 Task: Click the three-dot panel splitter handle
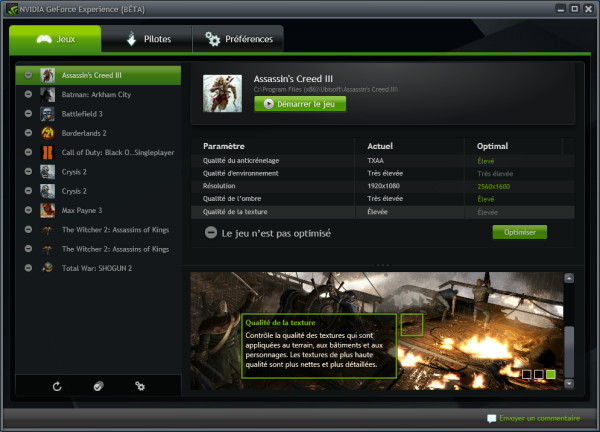pos(383,265)
